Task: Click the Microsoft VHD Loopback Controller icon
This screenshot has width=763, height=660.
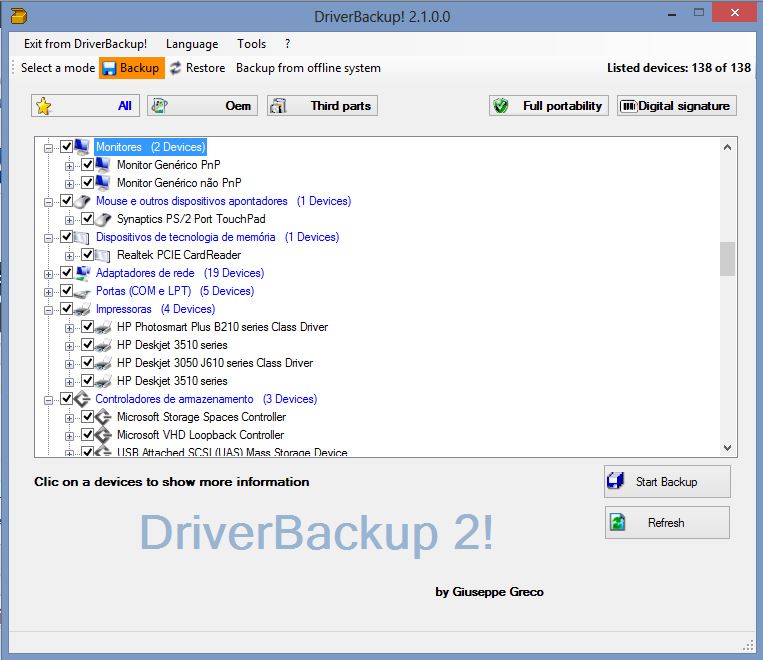Action: coord(103,435)
